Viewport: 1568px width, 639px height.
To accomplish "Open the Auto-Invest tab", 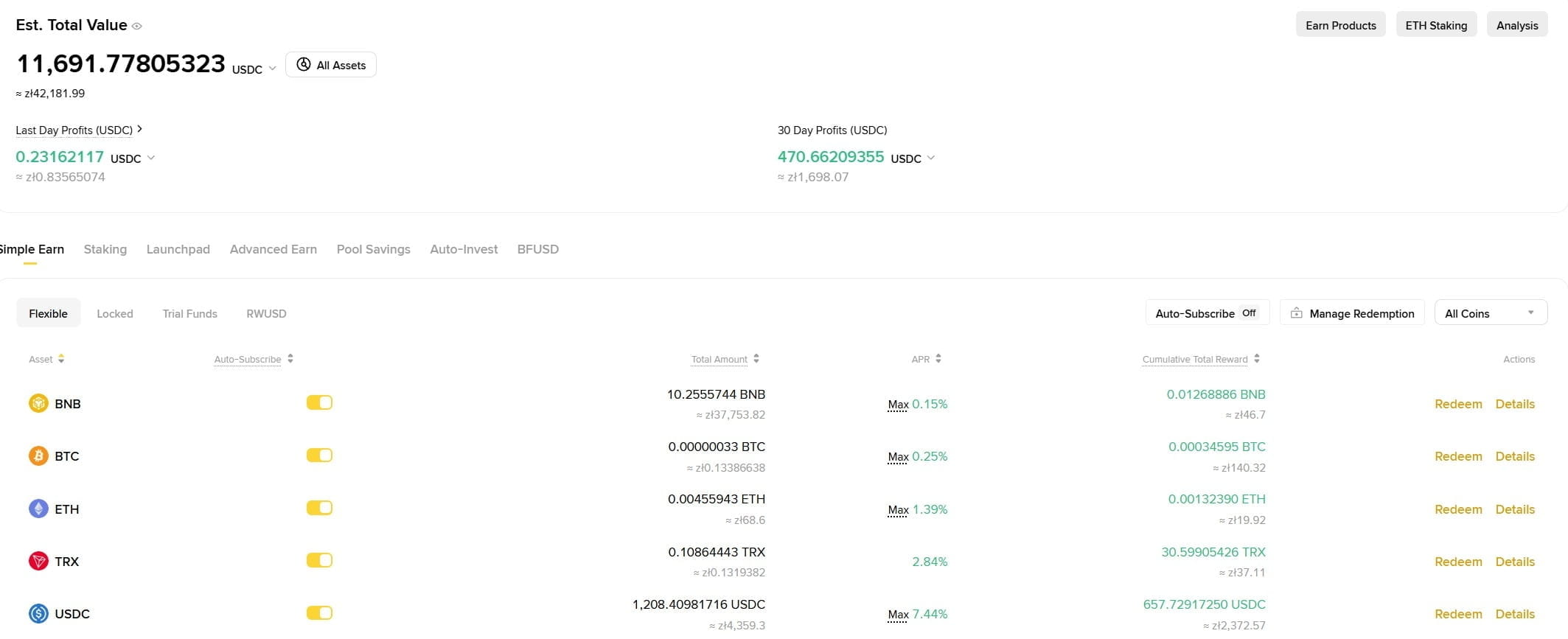I will tap(464, 249).
